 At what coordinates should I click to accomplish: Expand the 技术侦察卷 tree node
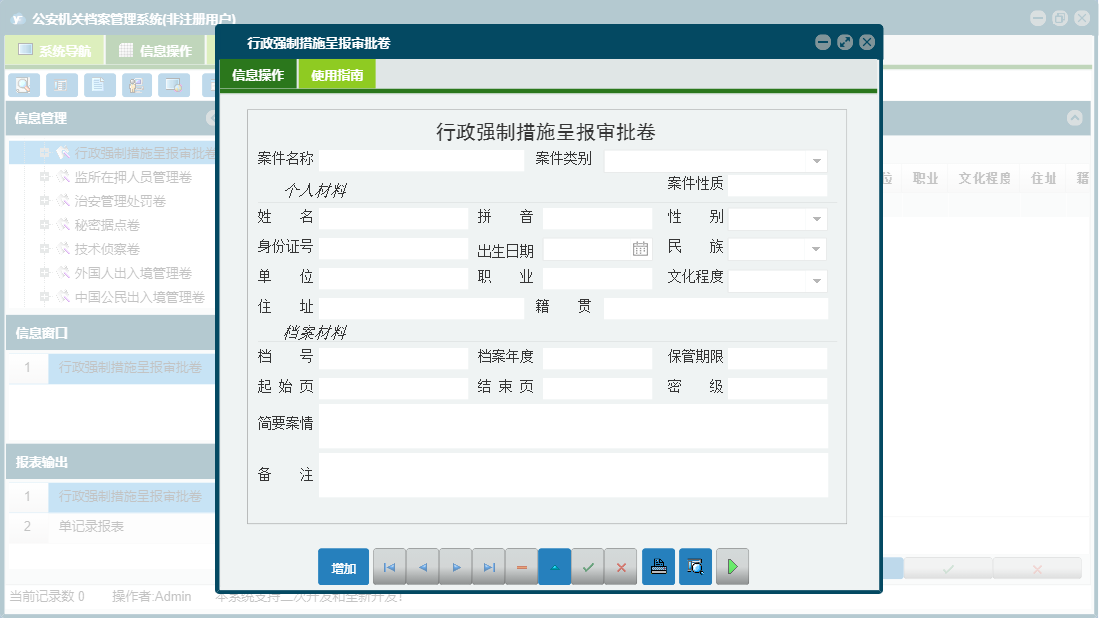44,249
